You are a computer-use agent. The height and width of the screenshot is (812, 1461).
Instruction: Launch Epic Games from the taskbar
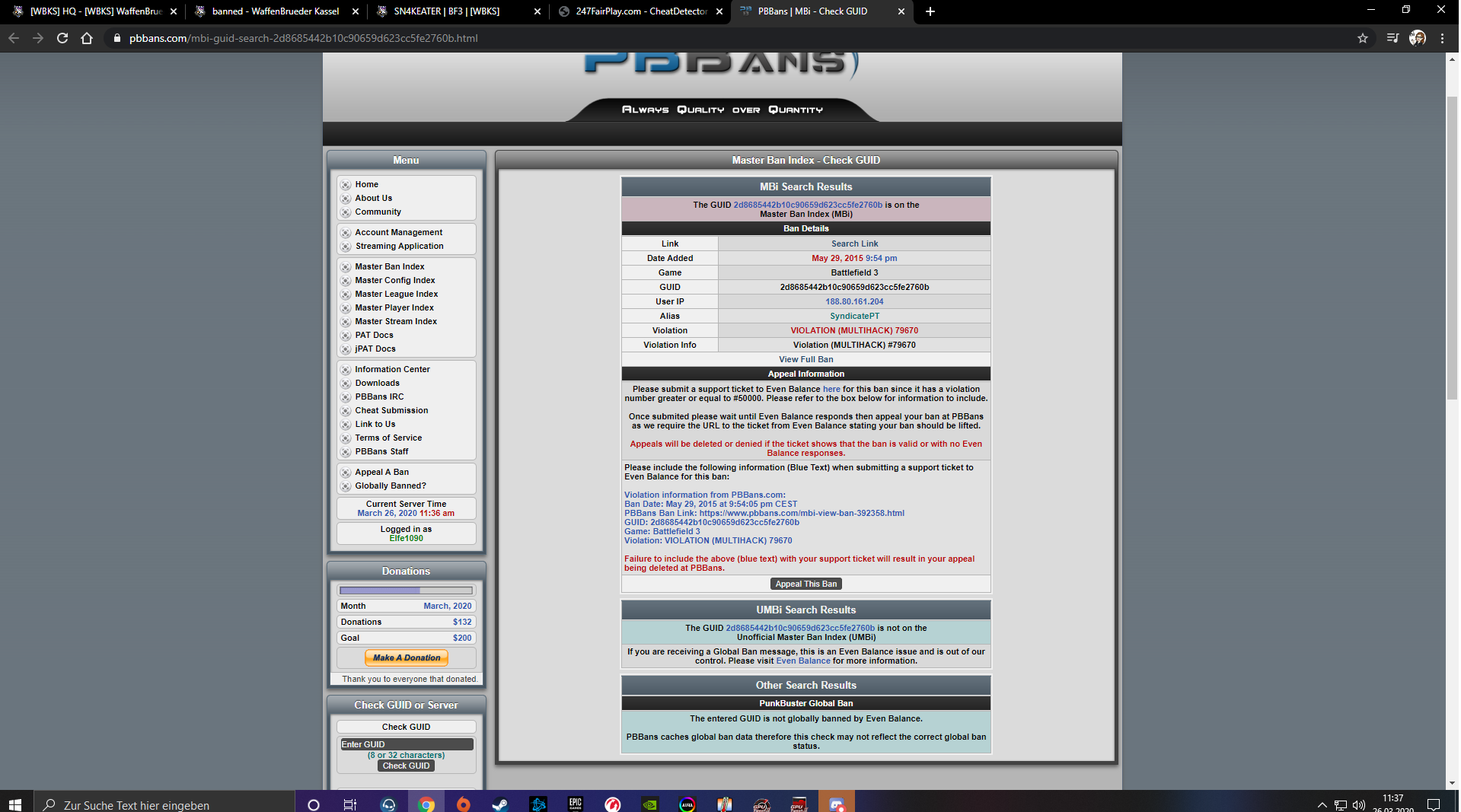point(576,804)
